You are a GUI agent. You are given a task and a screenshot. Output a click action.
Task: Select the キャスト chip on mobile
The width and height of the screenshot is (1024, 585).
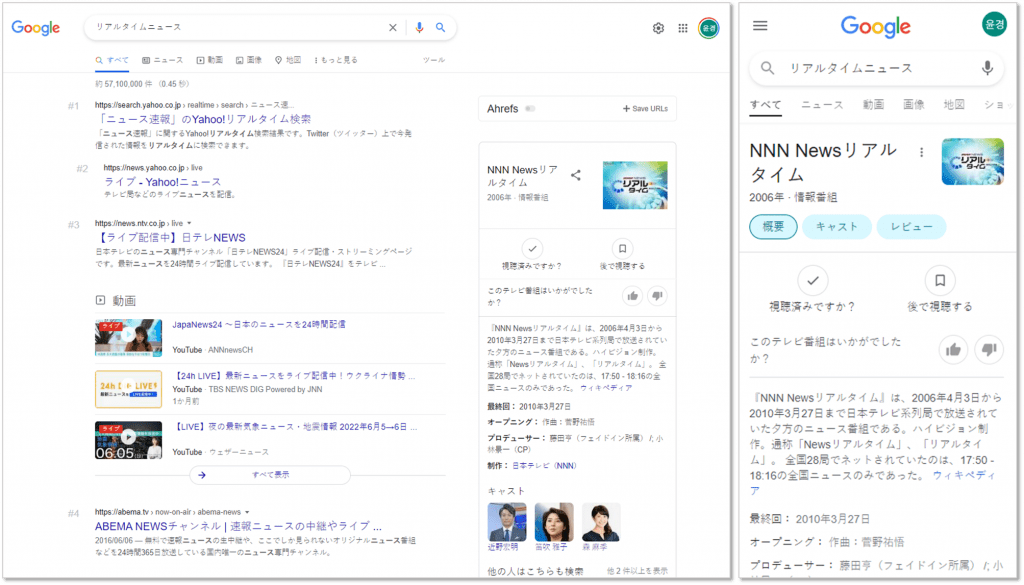837,227
